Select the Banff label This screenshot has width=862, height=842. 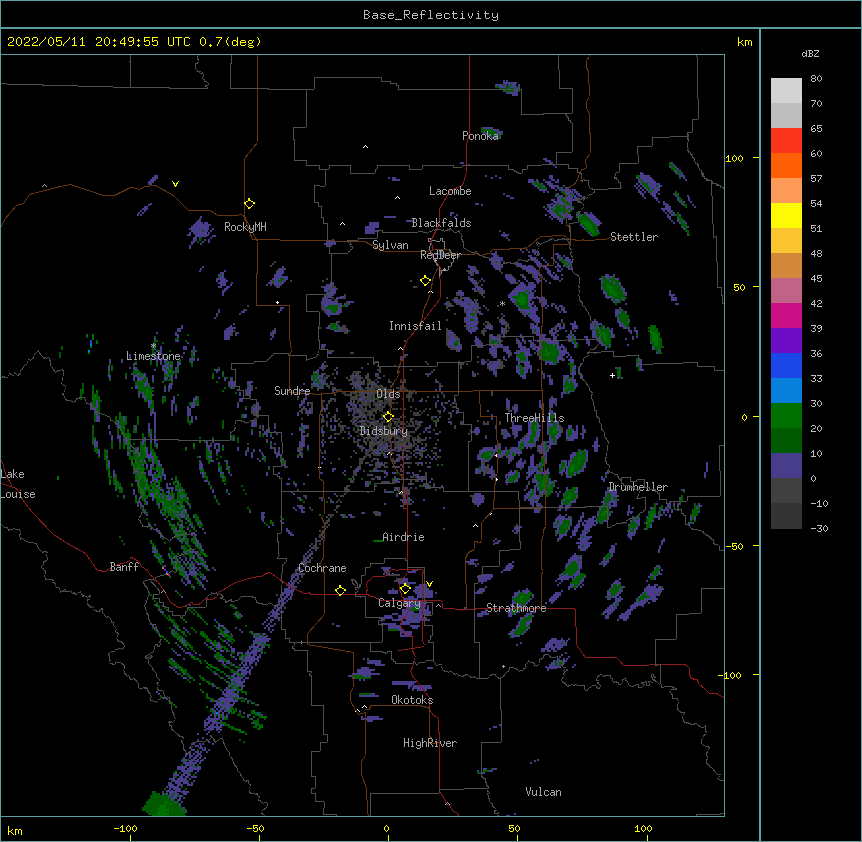coord(124,567)
